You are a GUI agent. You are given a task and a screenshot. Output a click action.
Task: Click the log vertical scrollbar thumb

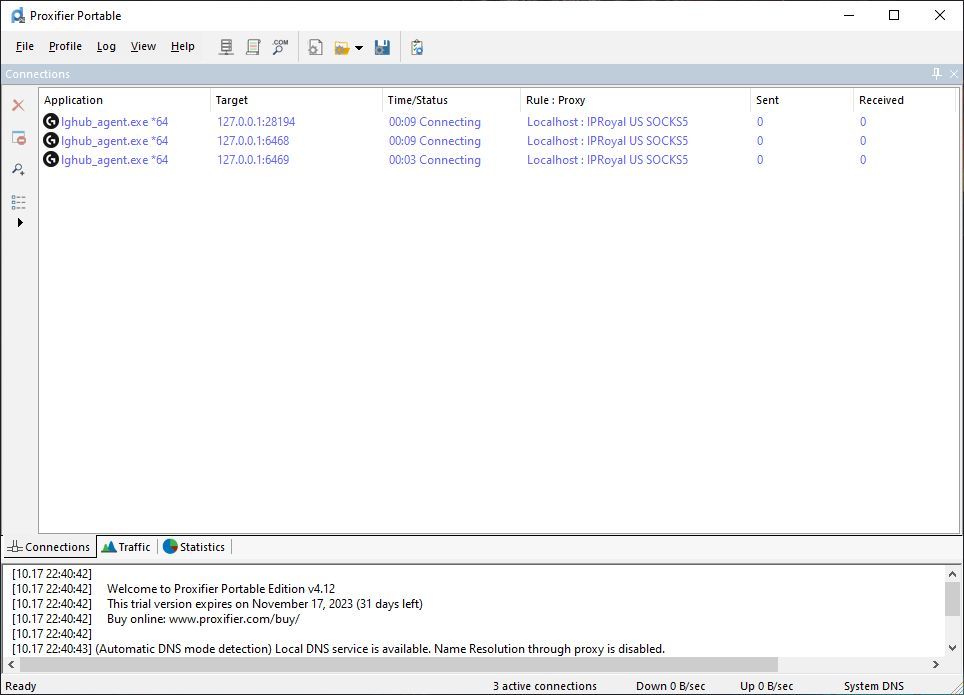(x=952, y=598)
